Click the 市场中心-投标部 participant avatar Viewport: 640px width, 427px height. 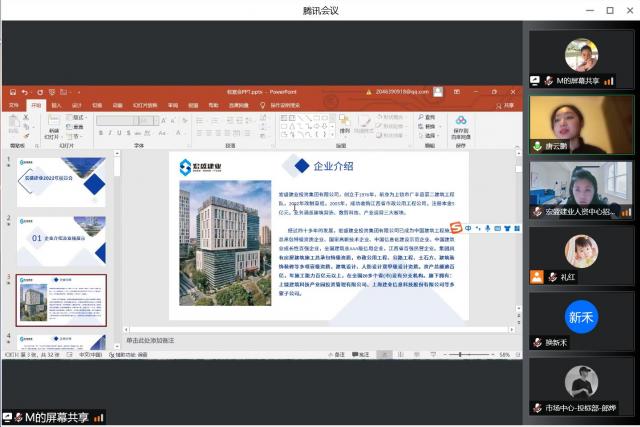point(581,382)
